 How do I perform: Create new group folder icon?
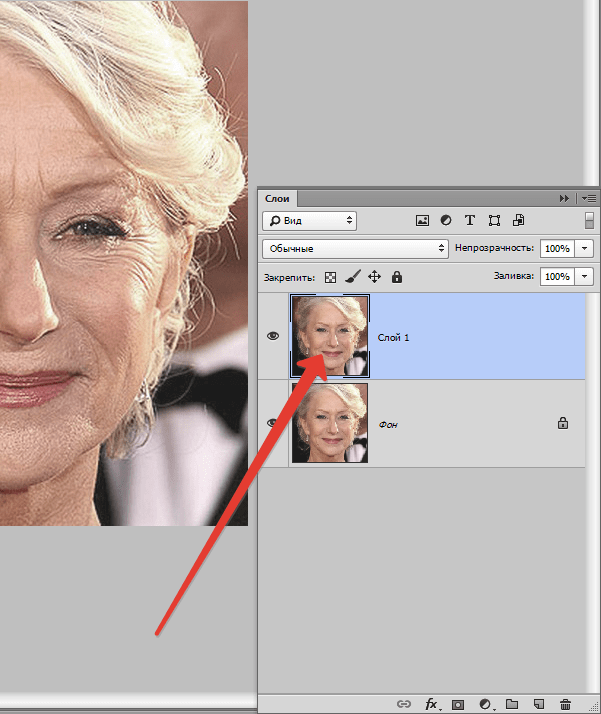[x=512, y=704]
